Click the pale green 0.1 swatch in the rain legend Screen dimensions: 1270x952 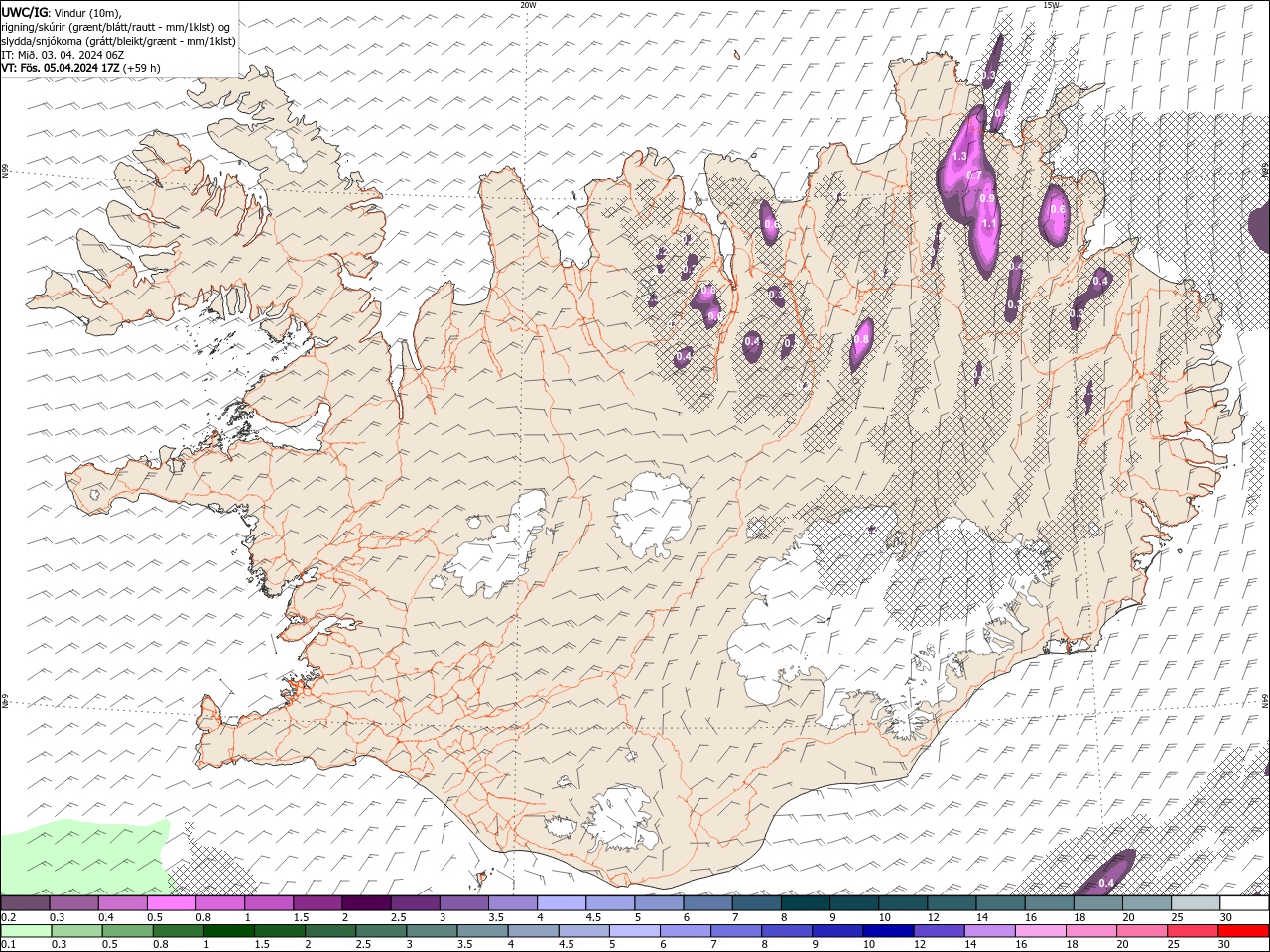[x=26, y=931]
